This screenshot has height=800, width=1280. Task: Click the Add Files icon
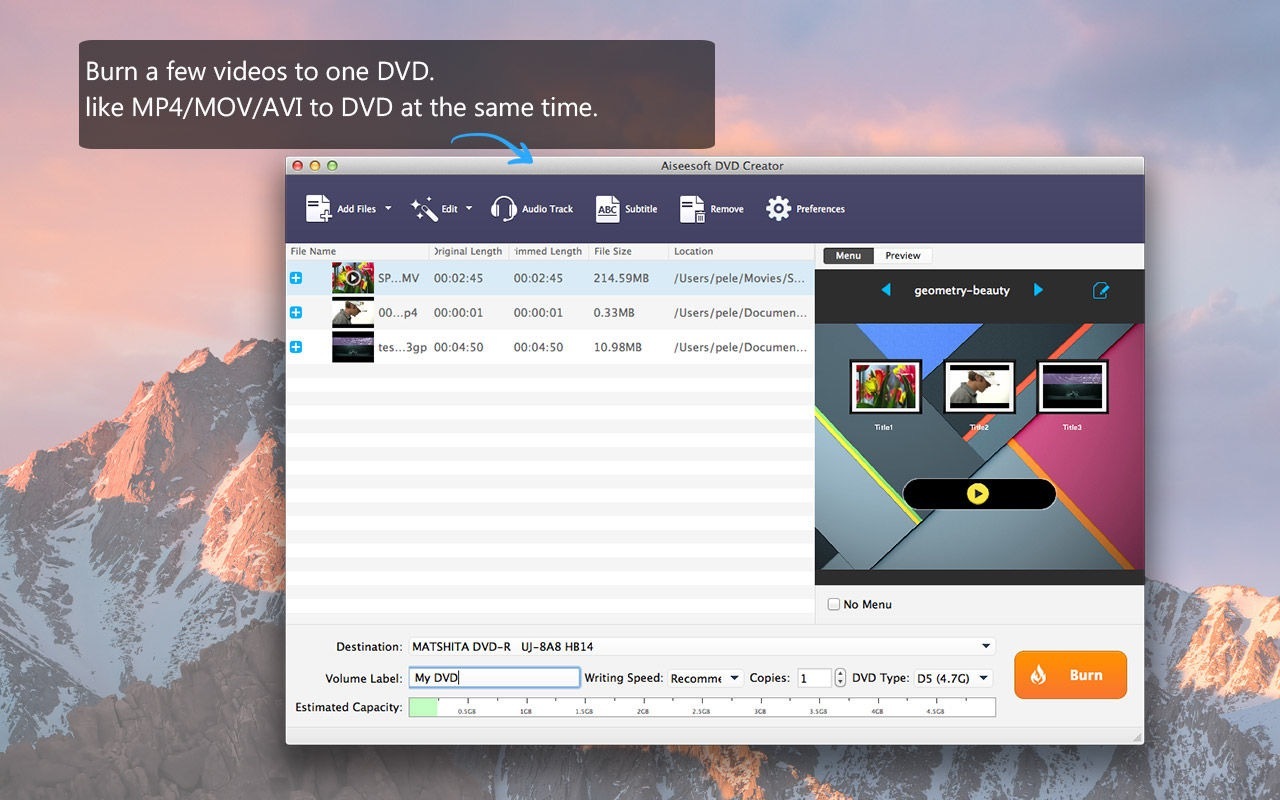(319, 209)
